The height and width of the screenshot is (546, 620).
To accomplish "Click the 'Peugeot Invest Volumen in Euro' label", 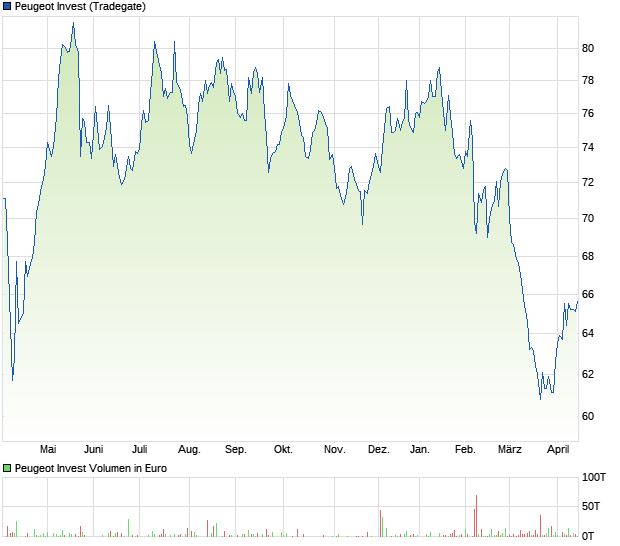I will (91, 469).
